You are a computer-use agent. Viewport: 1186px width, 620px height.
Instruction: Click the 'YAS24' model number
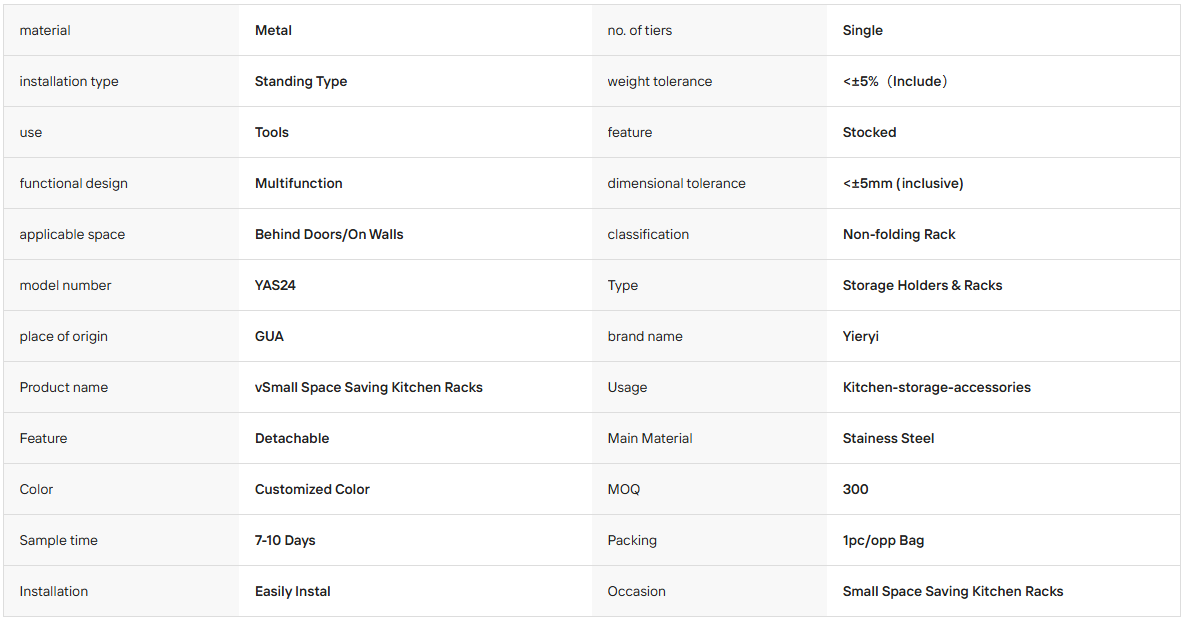click(x=275, y=285)
